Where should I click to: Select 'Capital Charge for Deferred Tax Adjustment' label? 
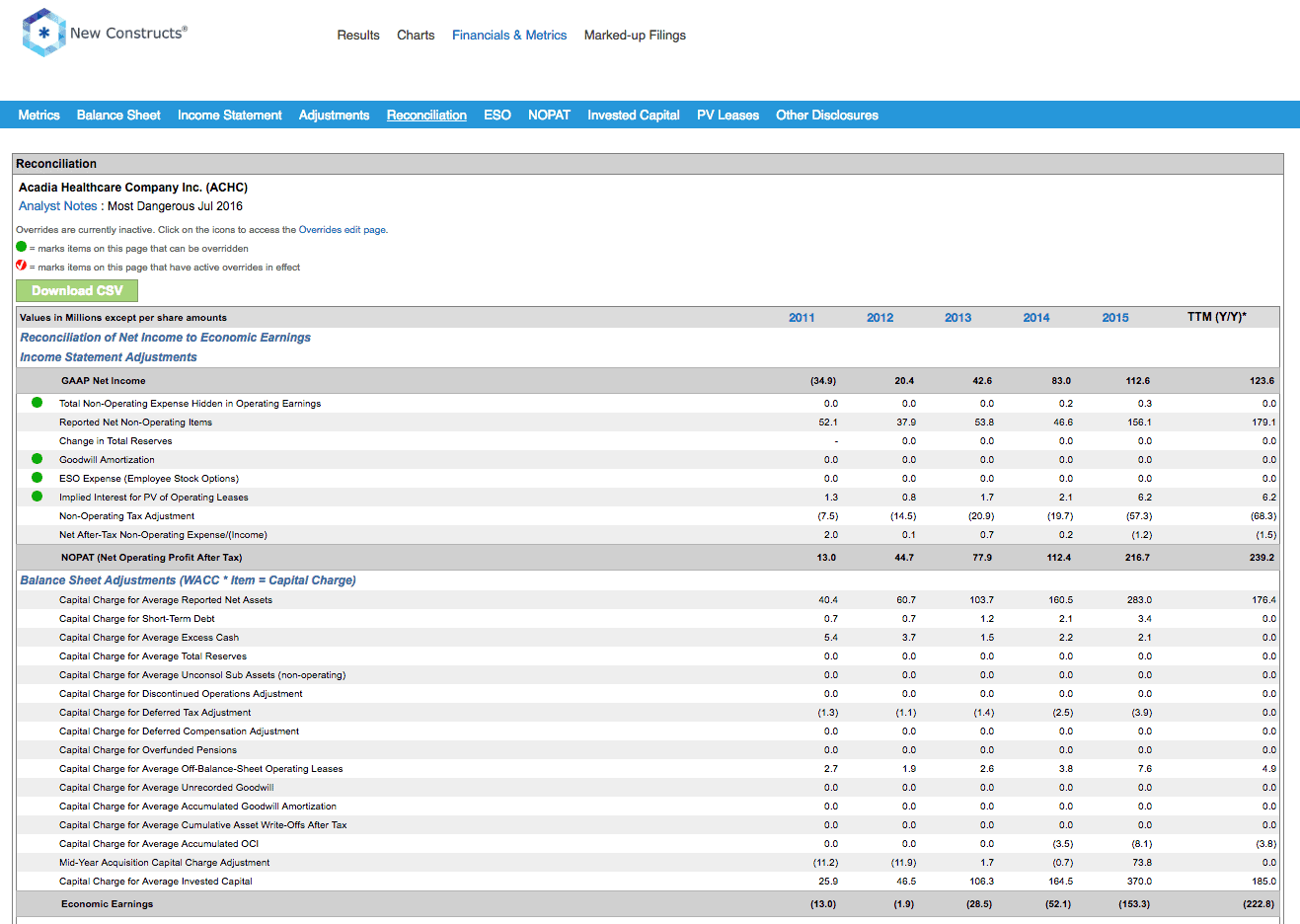[x=155, y=713]
